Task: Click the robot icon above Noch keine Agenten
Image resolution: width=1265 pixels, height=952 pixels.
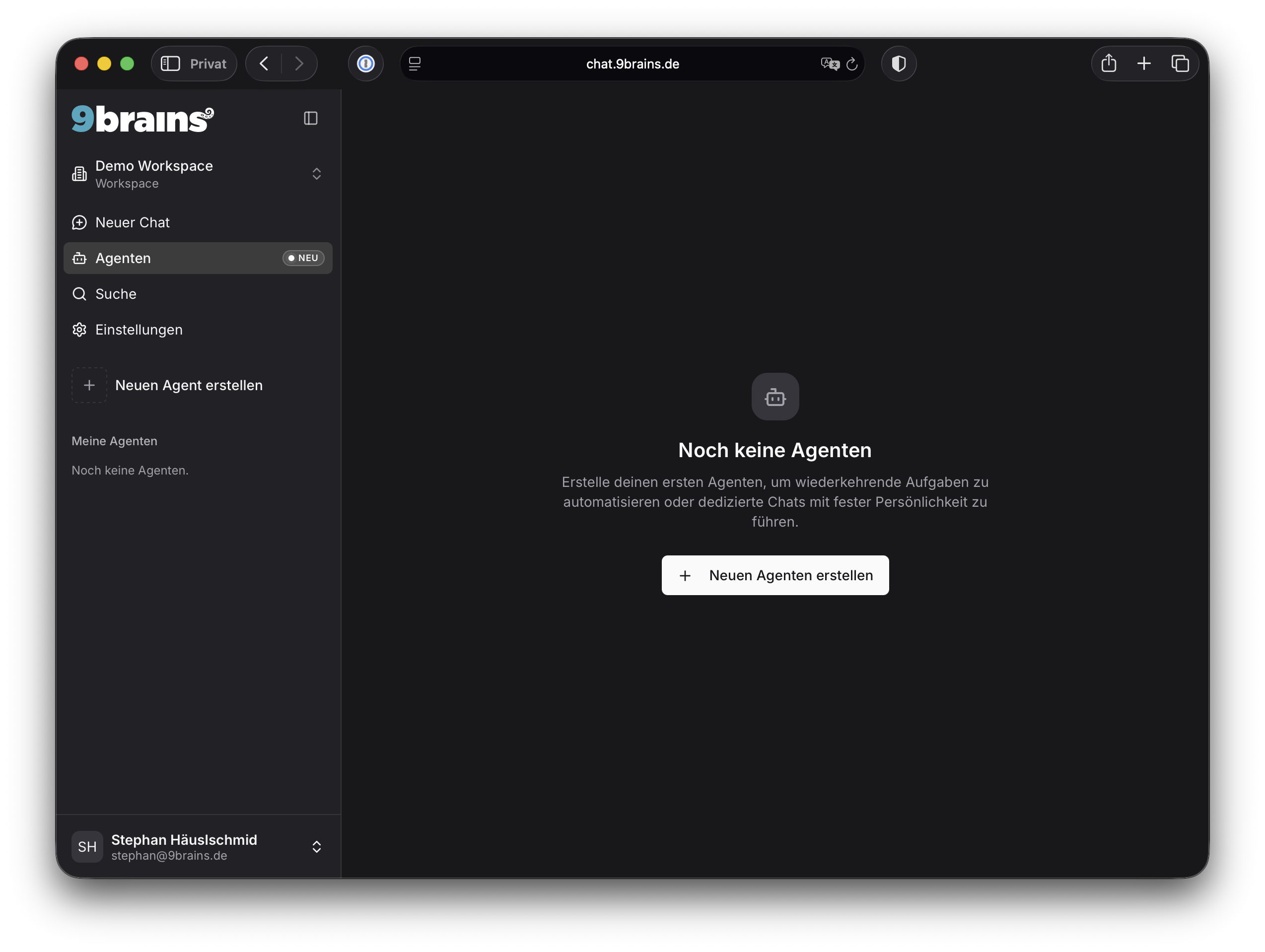Action: coord(775,397)
